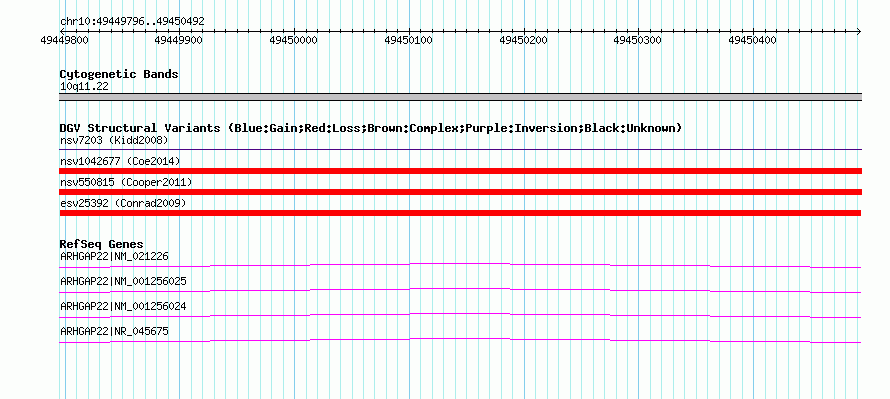Click the gray 10q11.22 cytogenetic band bar
890x399 pixels.
460,97
